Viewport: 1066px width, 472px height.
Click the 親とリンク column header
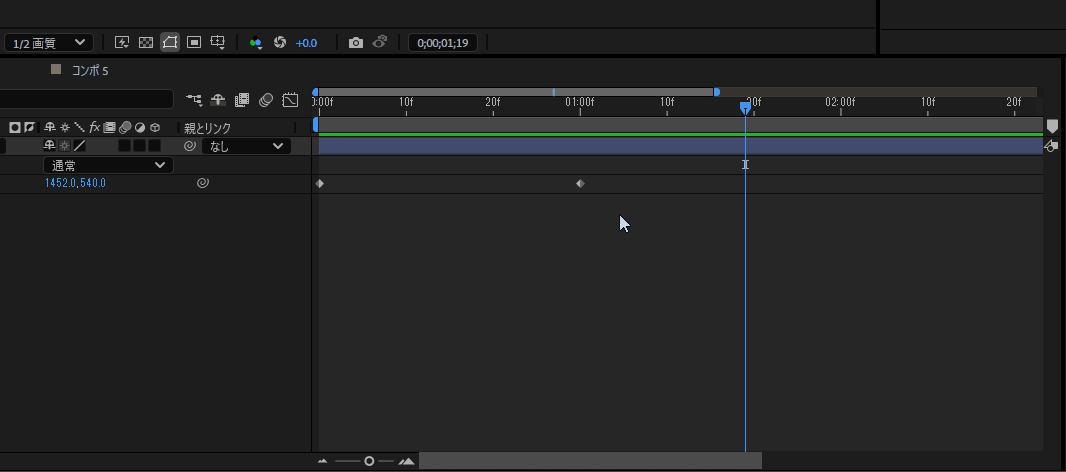pos(207,128)
